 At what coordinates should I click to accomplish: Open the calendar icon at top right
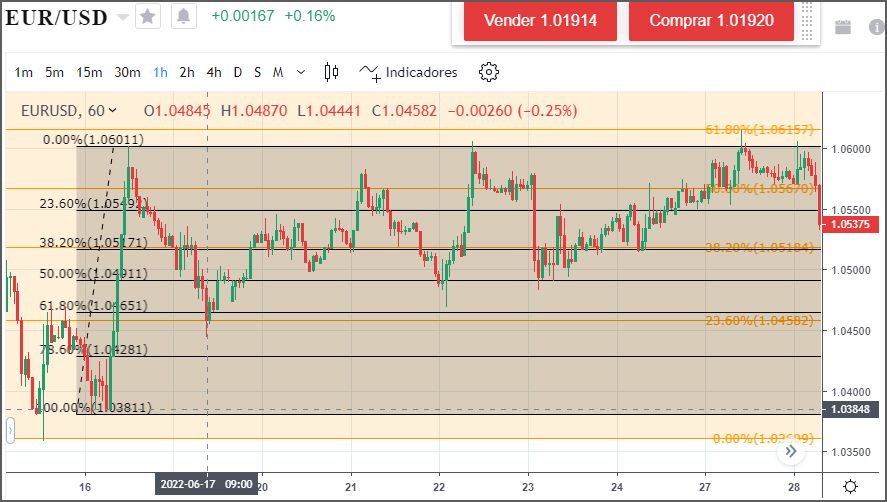pos(842,27)
